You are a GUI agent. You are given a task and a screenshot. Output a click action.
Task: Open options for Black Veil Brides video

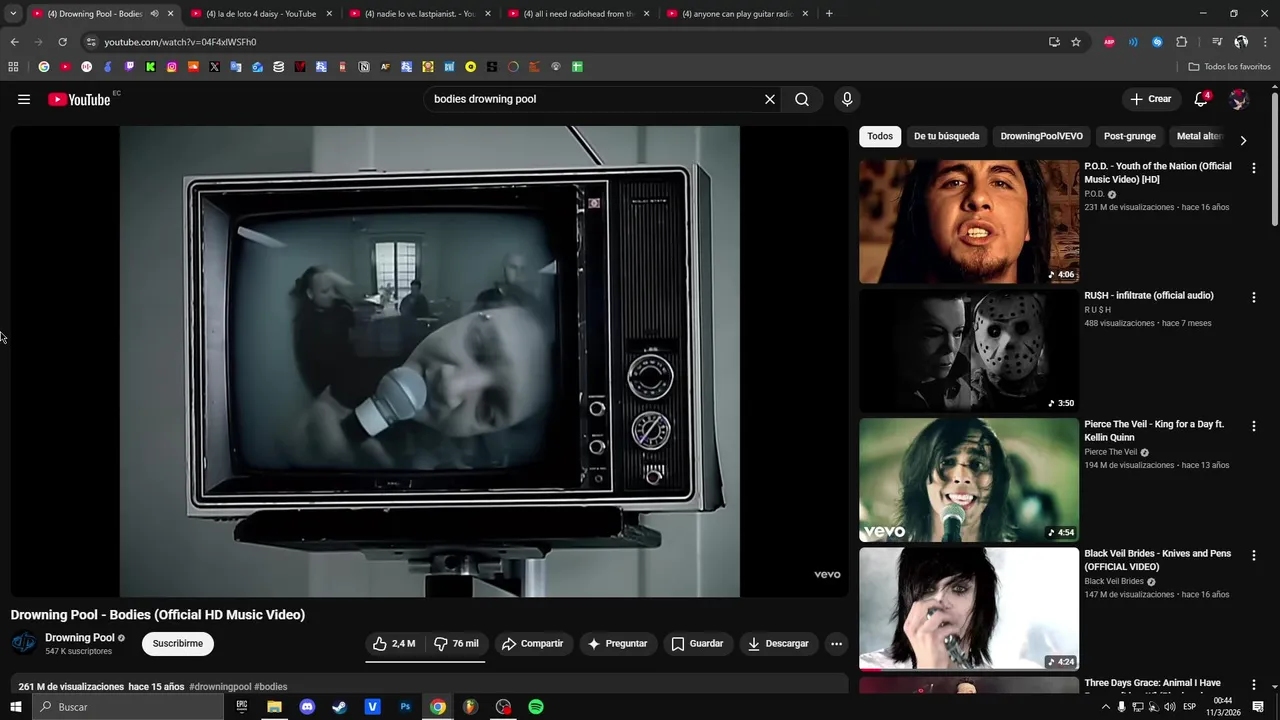pyautogui.click(x=1253, y=555)
